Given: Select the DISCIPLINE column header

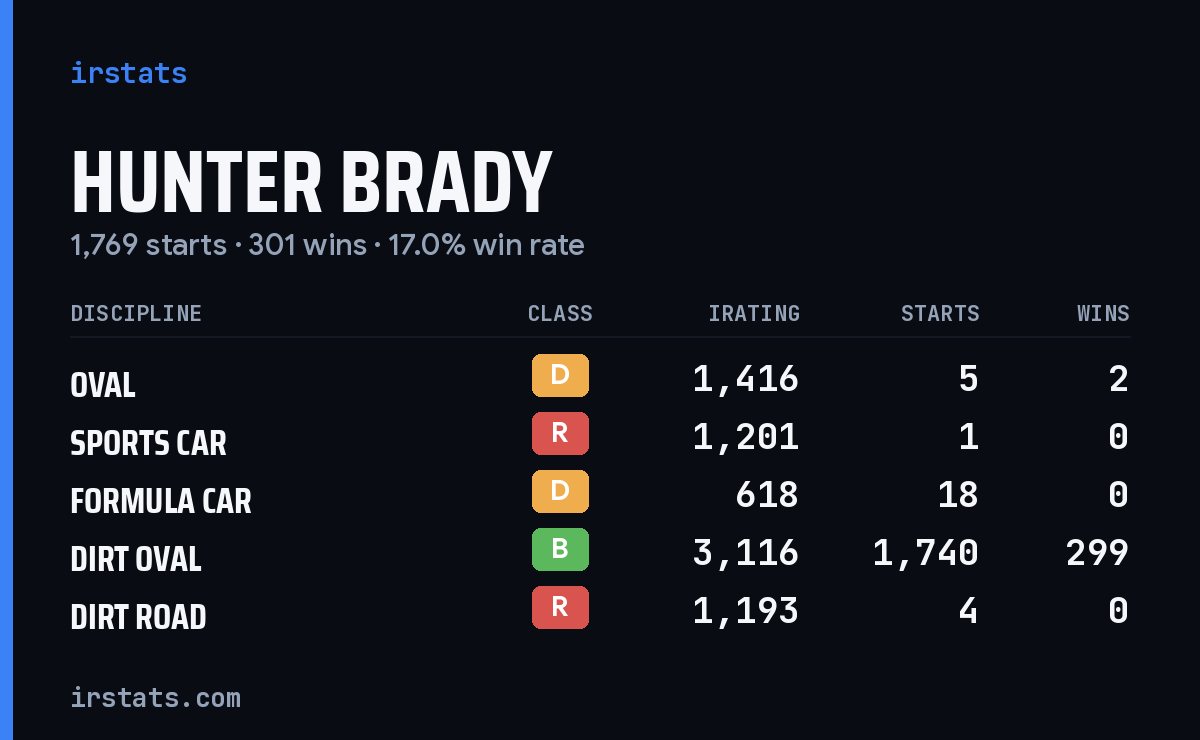Looking at the screenshot, I should 136,314.
